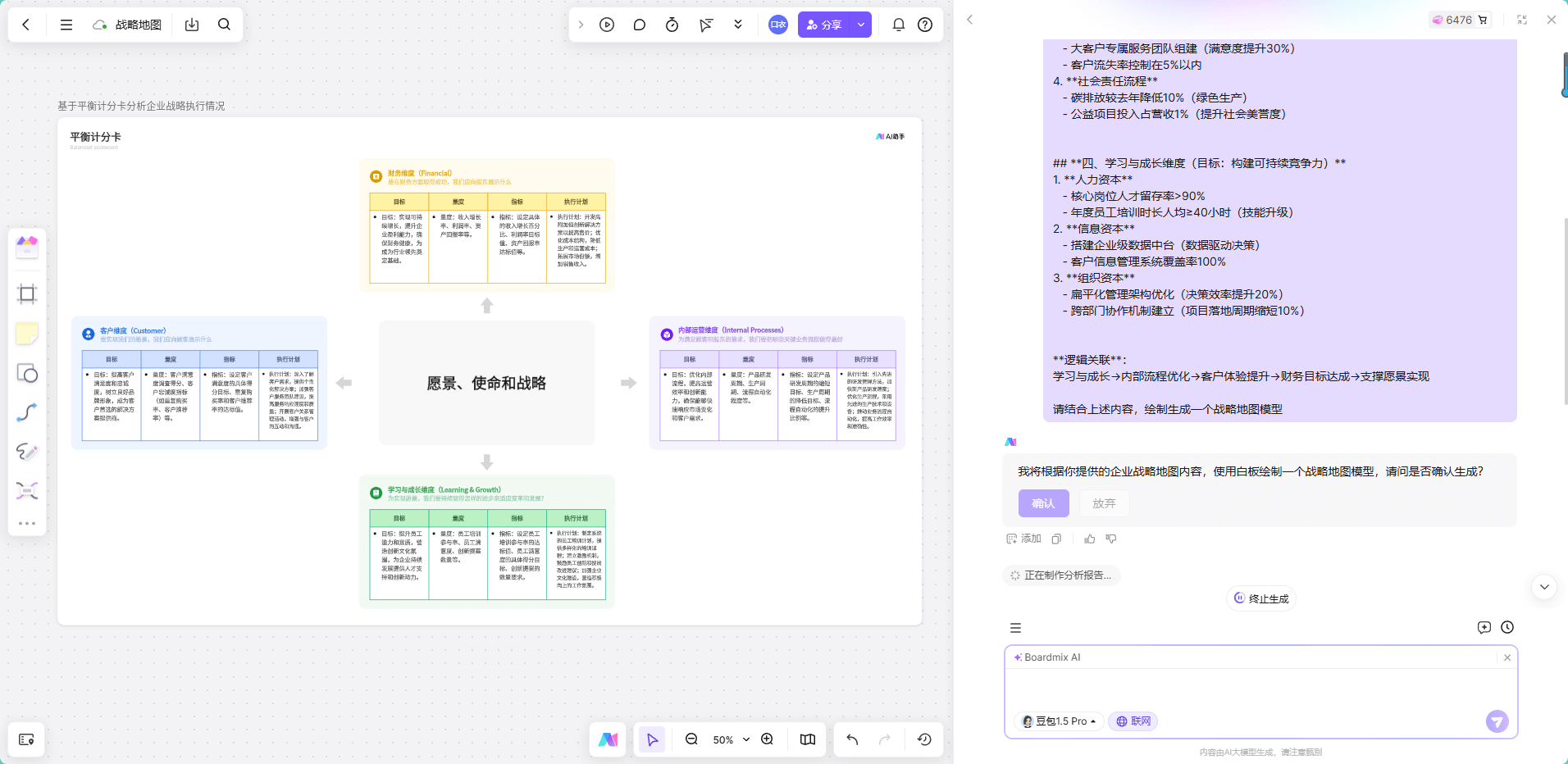
Task: Toggle 联网 web search
Action: tap(1133, 721)
